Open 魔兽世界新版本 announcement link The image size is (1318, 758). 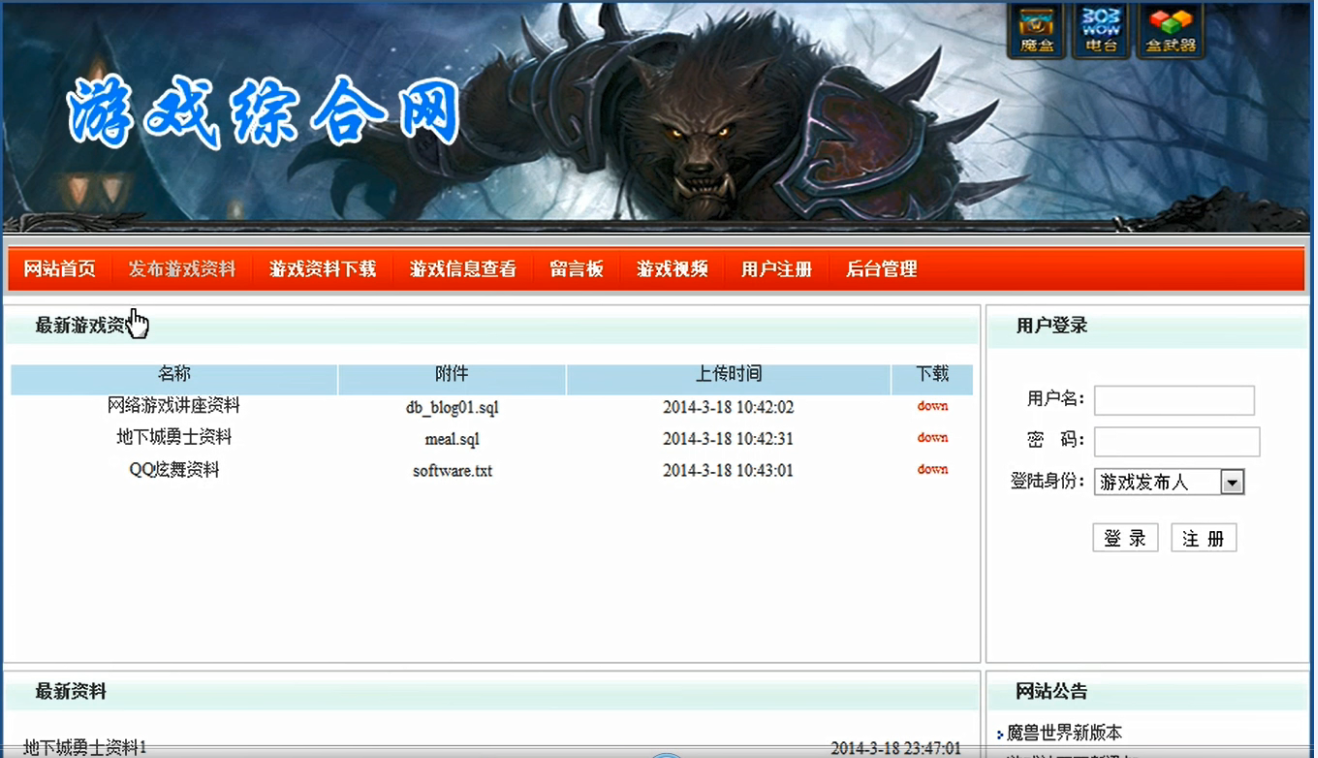tap(1064, 733)
